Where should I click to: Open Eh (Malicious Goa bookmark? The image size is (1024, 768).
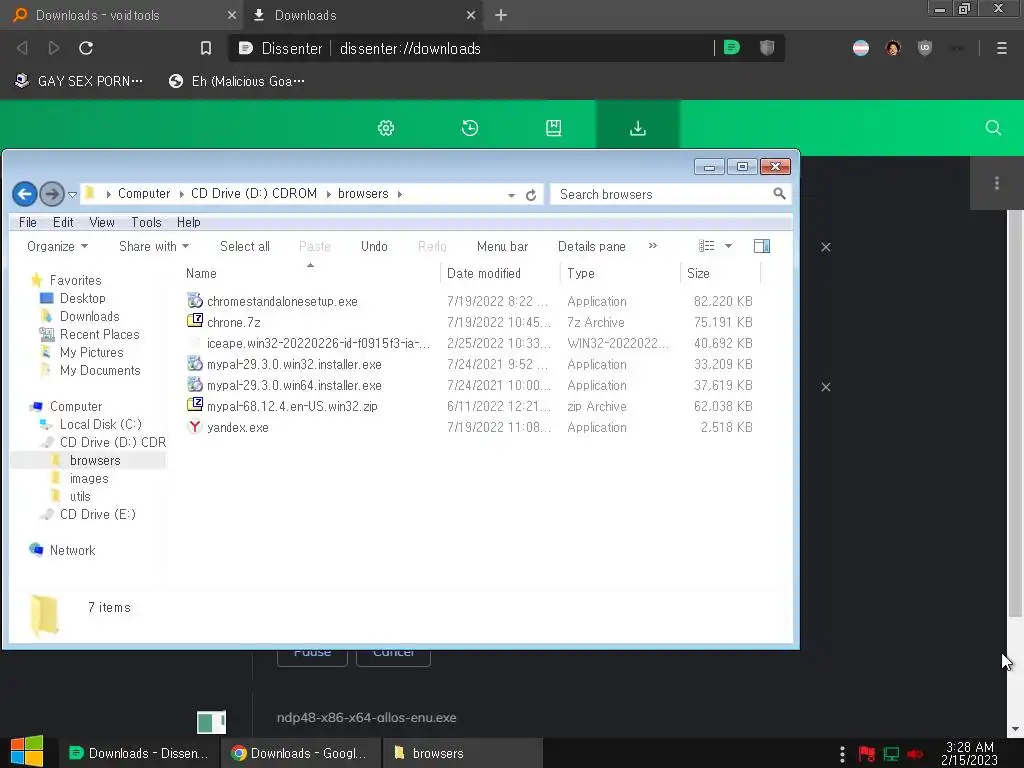pyautogui.click(x=236, y=81)
